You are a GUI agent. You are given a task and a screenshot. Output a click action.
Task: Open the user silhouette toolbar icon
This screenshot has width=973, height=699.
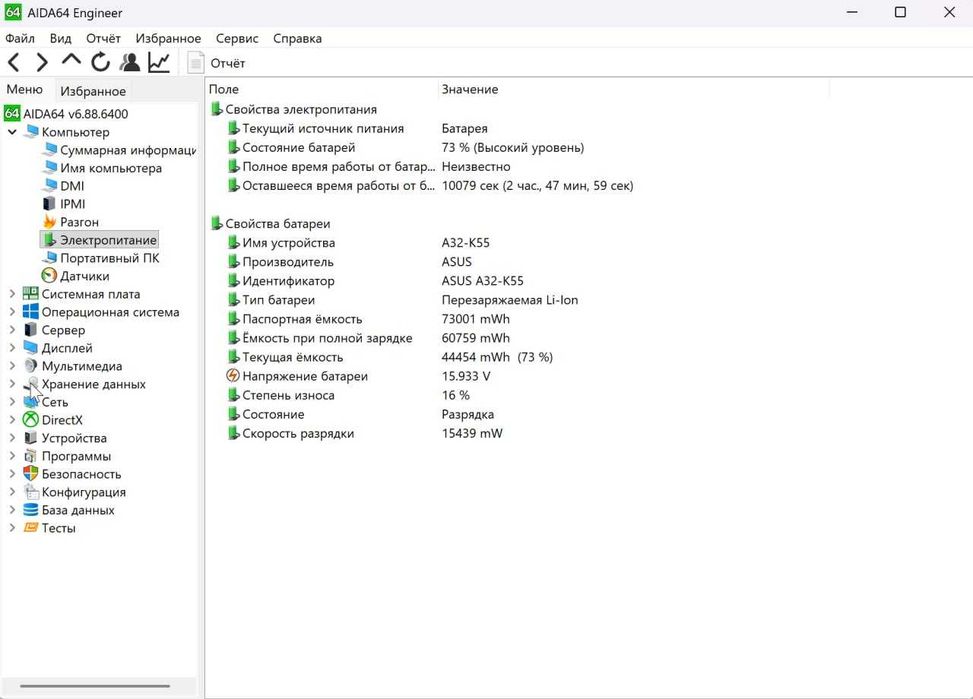pyautogui.click(x=130, y=62)
